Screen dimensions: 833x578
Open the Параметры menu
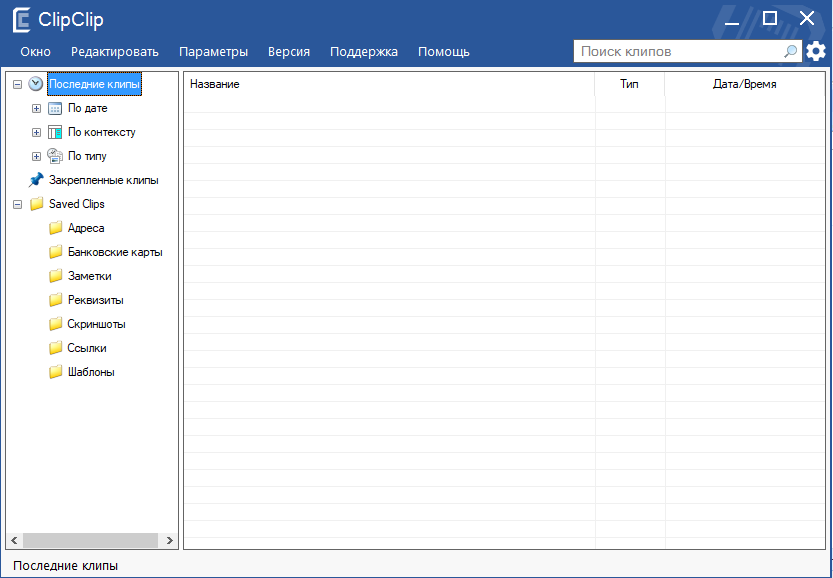click(214, 52)
